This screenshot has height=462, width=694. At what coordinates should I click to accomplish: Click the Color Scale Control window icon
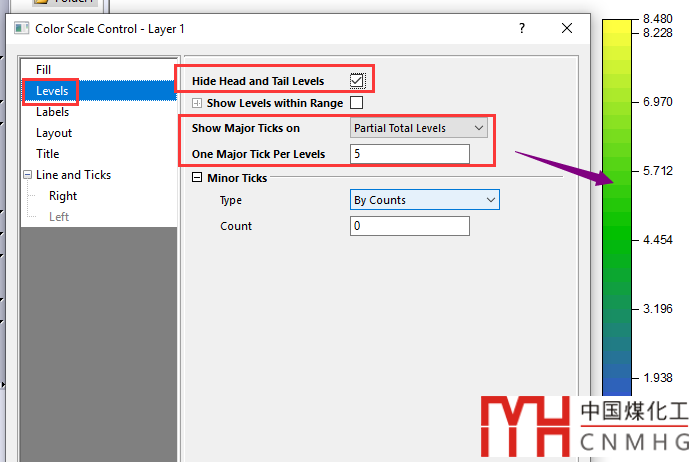pos(21,28)
